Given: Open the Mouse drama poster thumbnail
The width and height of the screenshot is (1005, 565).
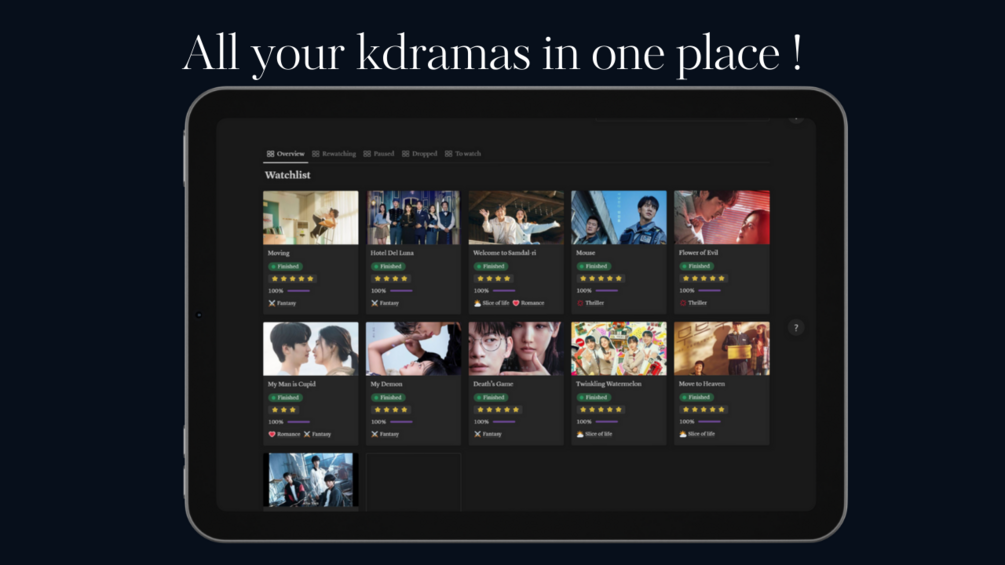Looking at the screenshot, I should [619, 217].
